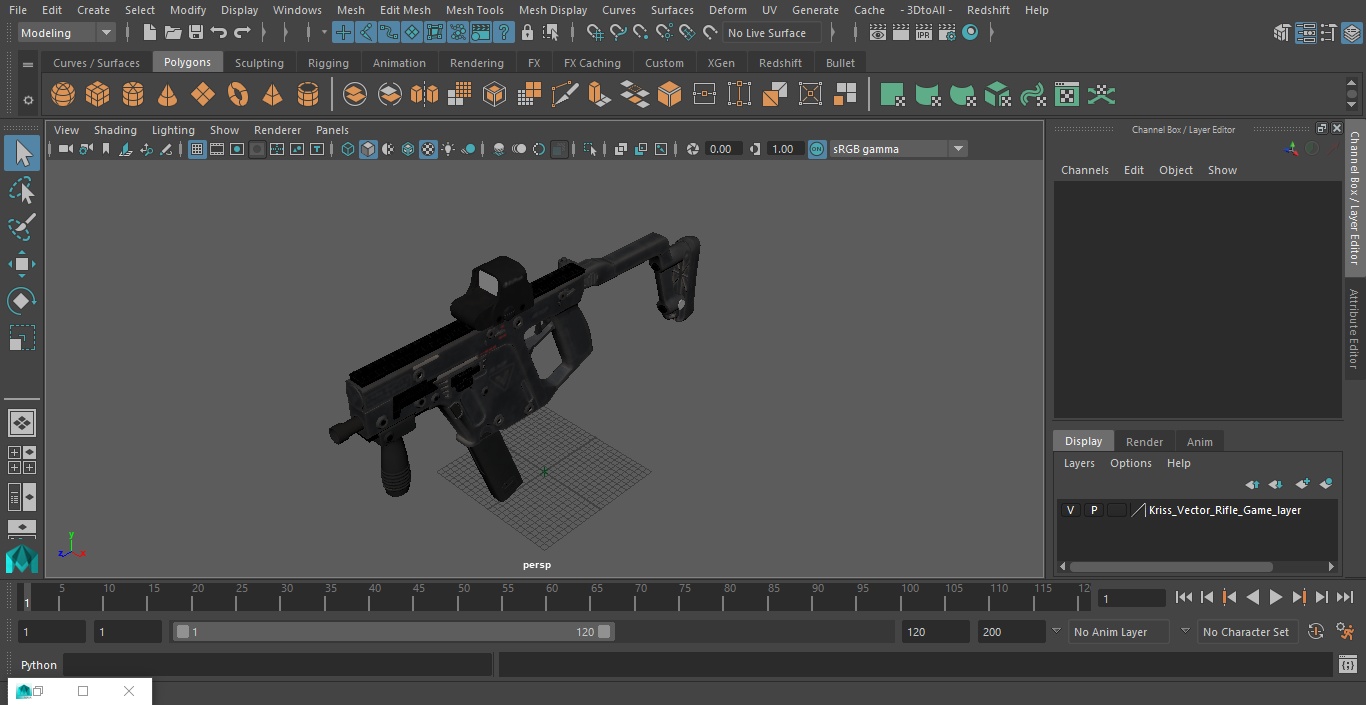Open the Script Editor icon

coord(1347,665)
